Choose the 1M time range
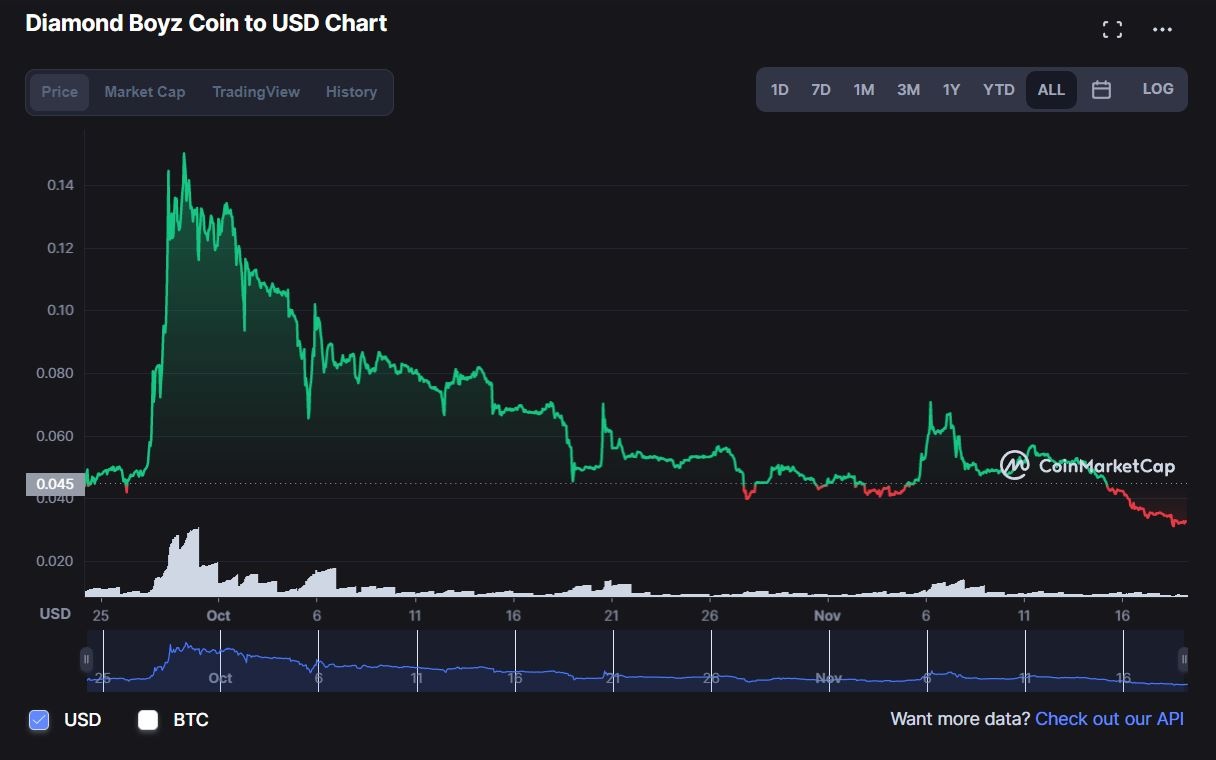 point(864,90)
